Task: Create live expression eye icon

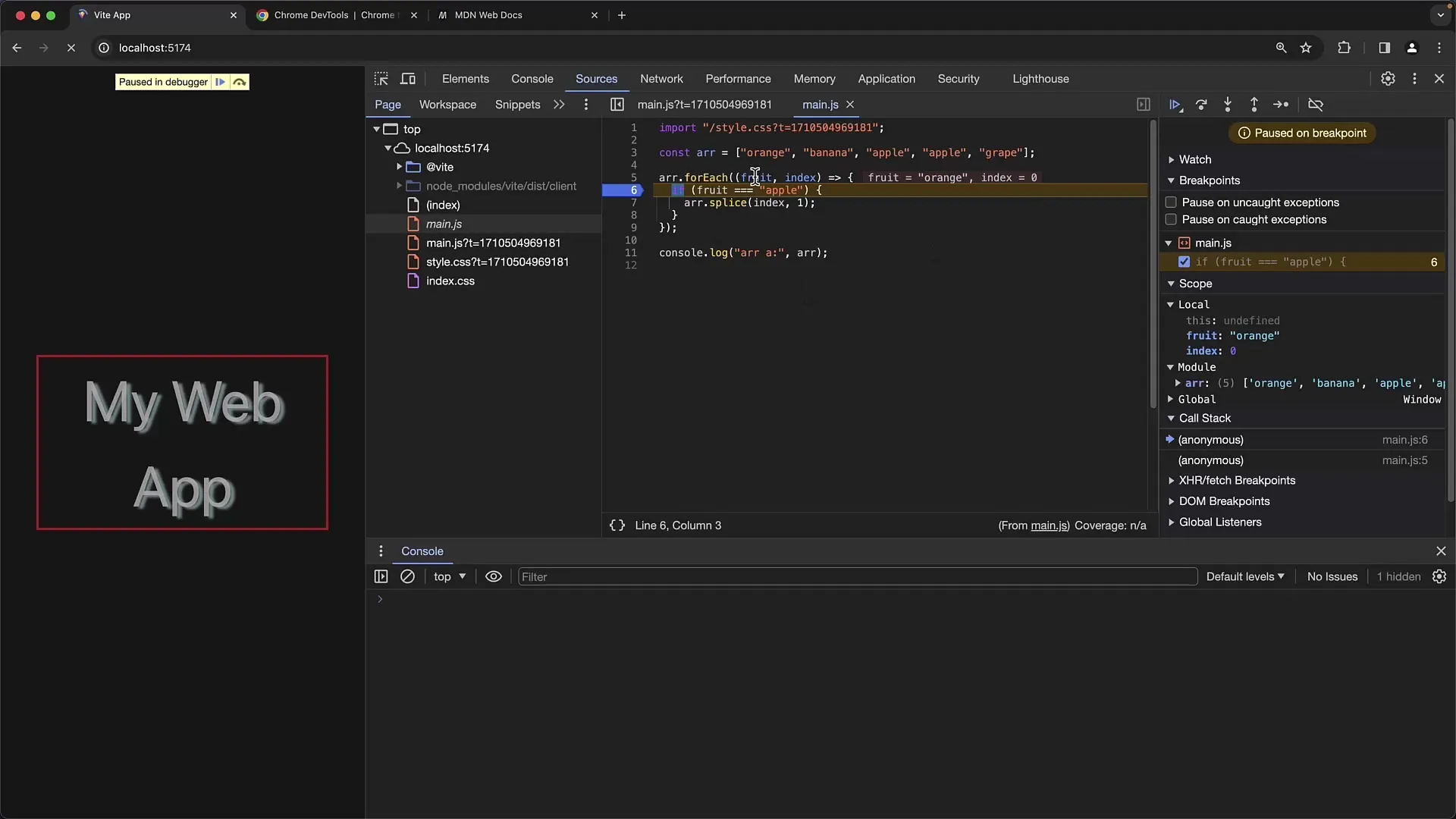Action: point(494,577)
